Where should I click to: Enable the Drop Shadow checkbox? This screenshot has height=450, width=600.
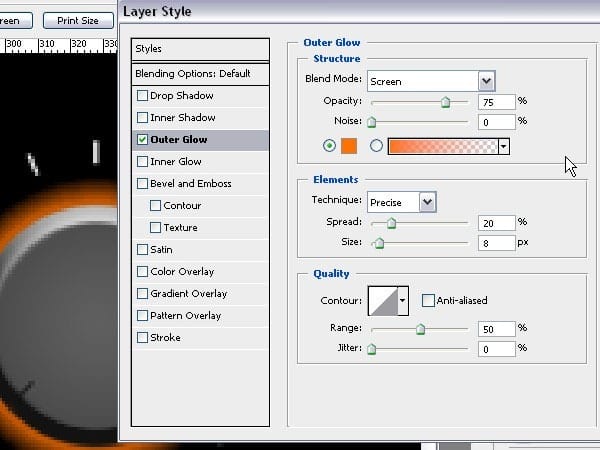click(x=142, y=96)
